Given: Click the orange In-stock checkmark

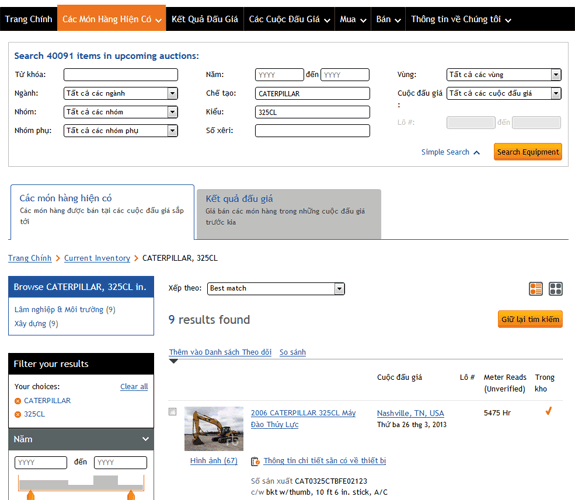Looking at the screenshot, I should pos(549,411).
